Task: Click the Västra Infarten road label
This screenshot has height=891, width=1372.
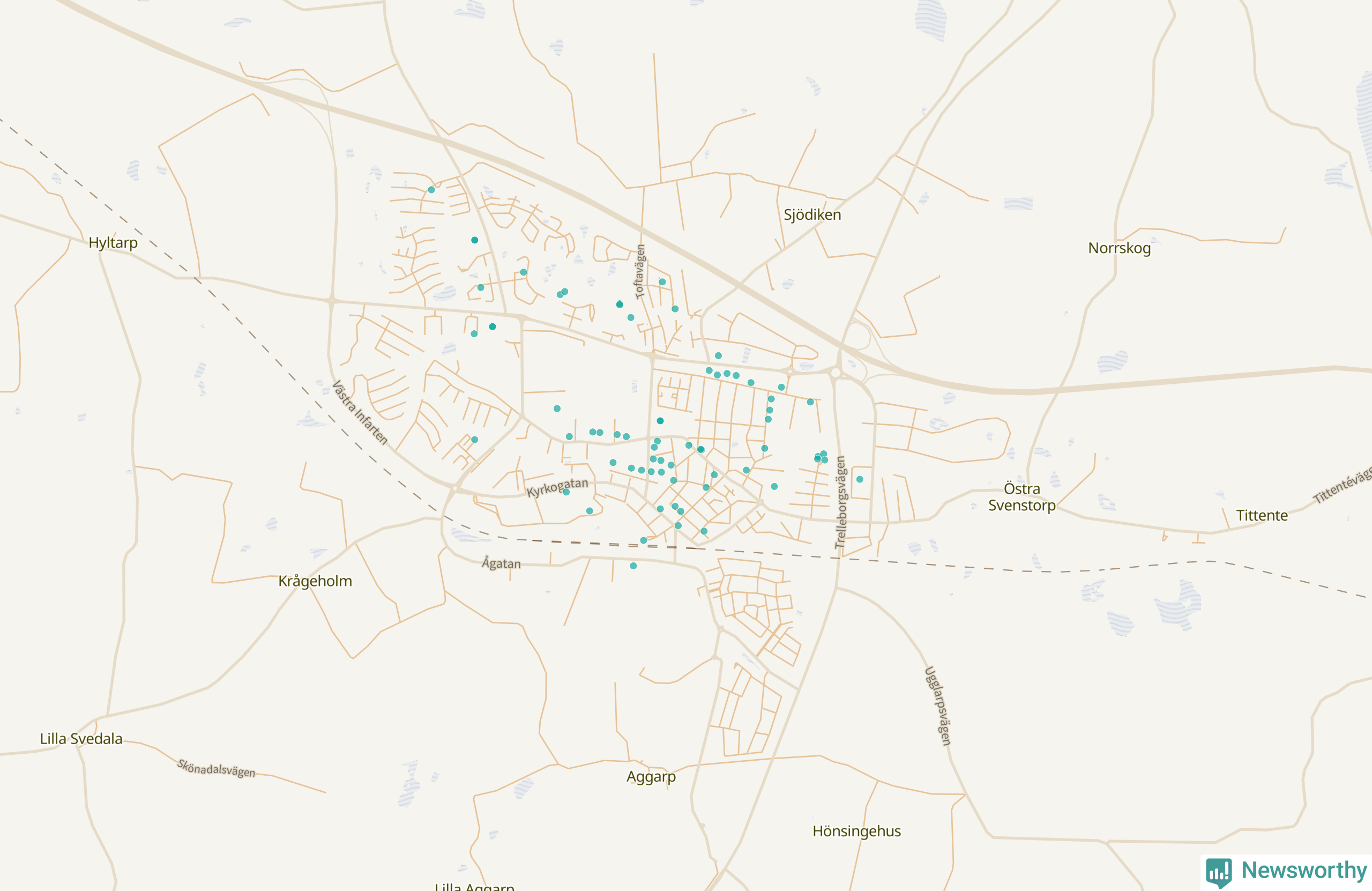Action: click(x=360, y=412)
